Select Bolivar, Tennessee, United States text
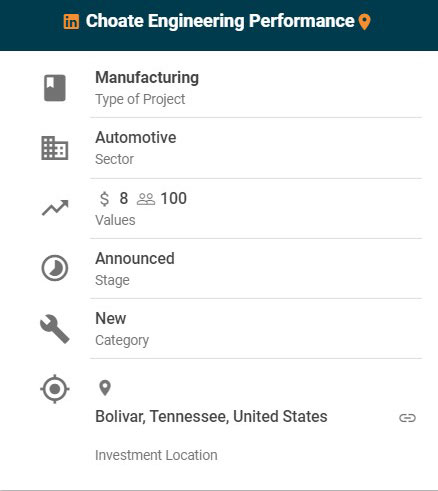This screenshot has width=438, height=491. 211,416
